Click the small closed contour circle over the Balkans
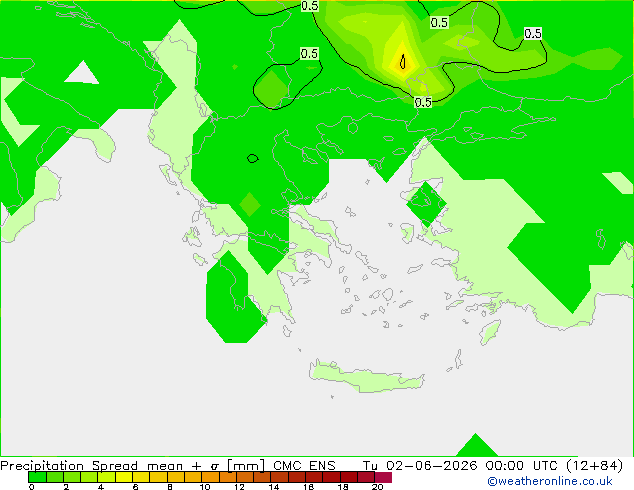 [x=253, y=158]
